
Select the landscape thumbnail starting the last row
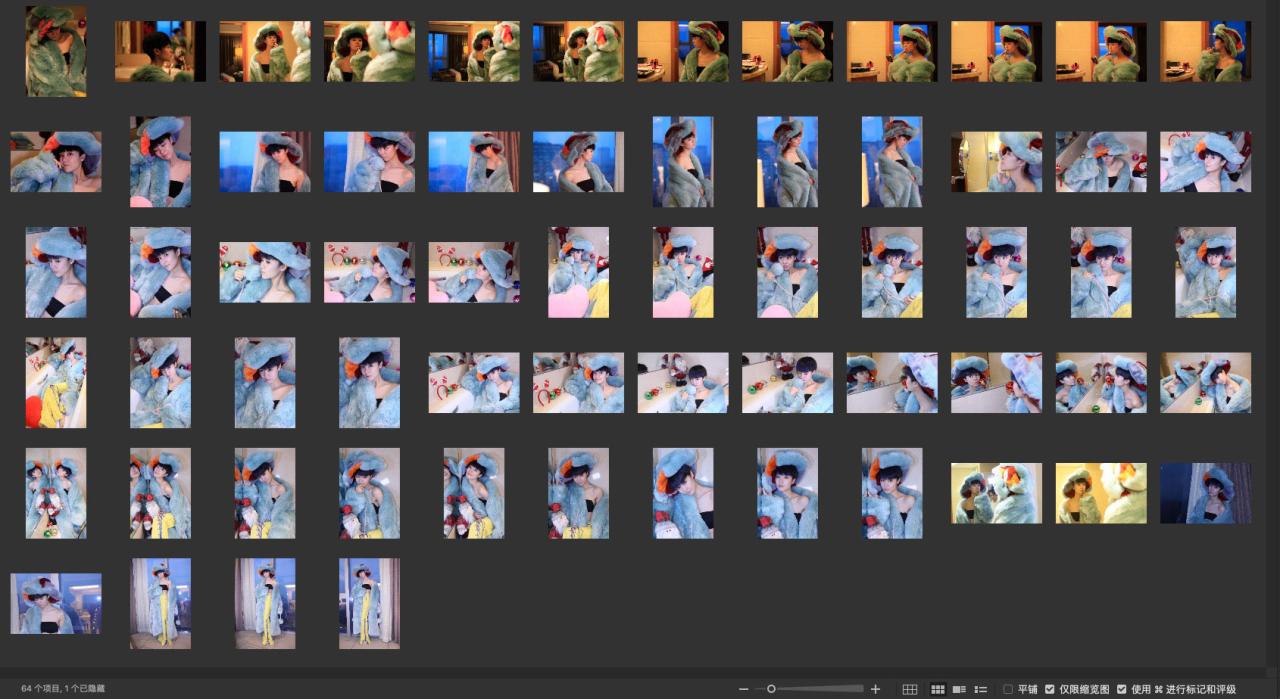pyautogui.click(x=56, y=603)
